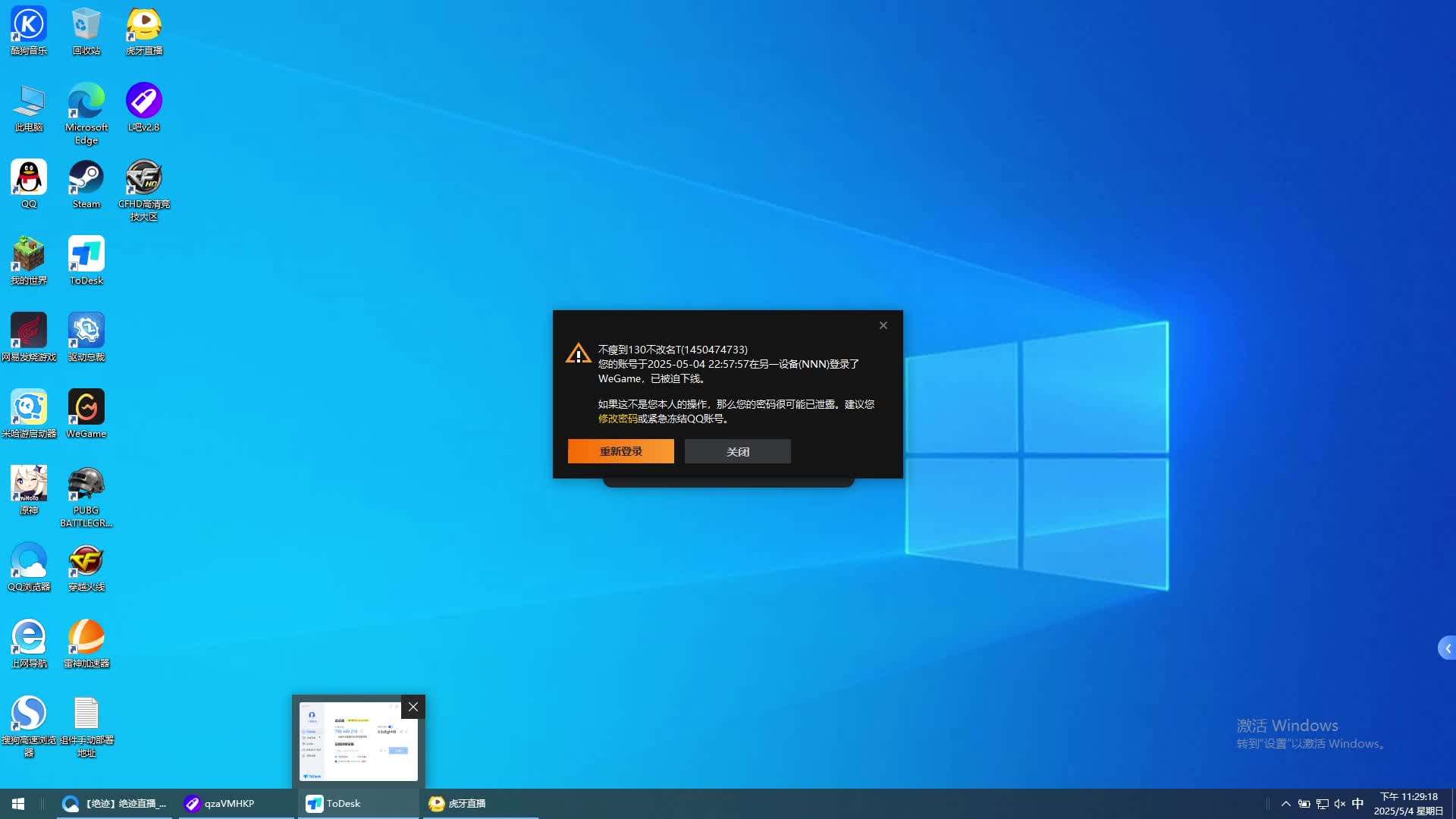
Task: Open network status tray icon
Action: click(x=1322, y=804)
